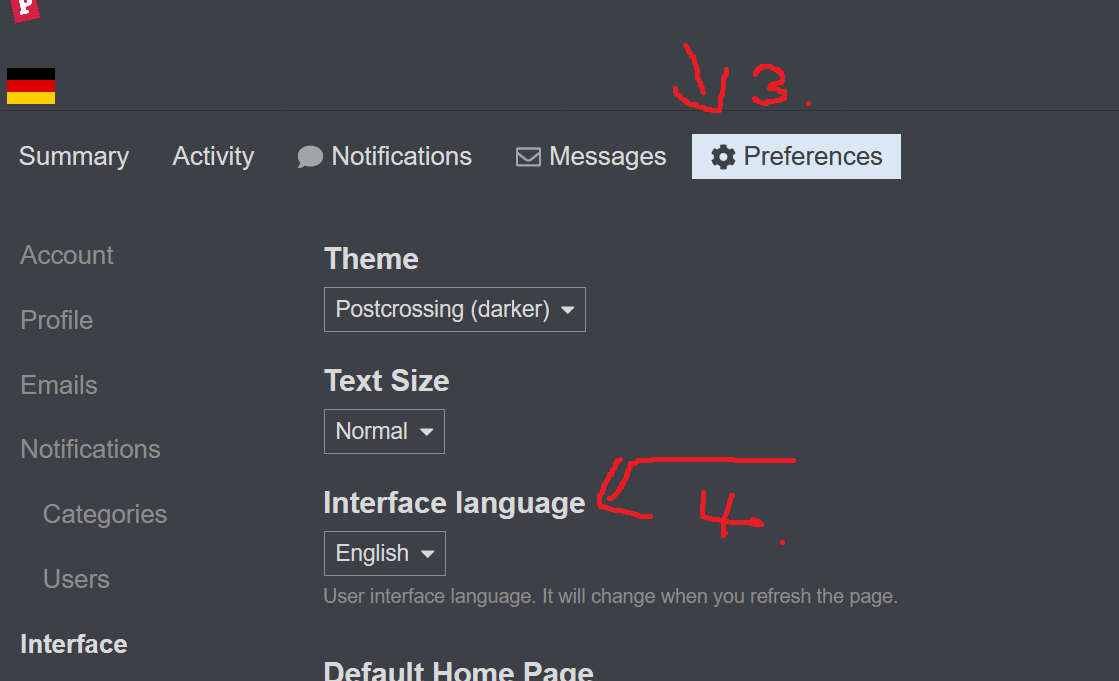Open Profile settings in sidebar
This screenshot has height=681, width=1119.
[56, 320]
